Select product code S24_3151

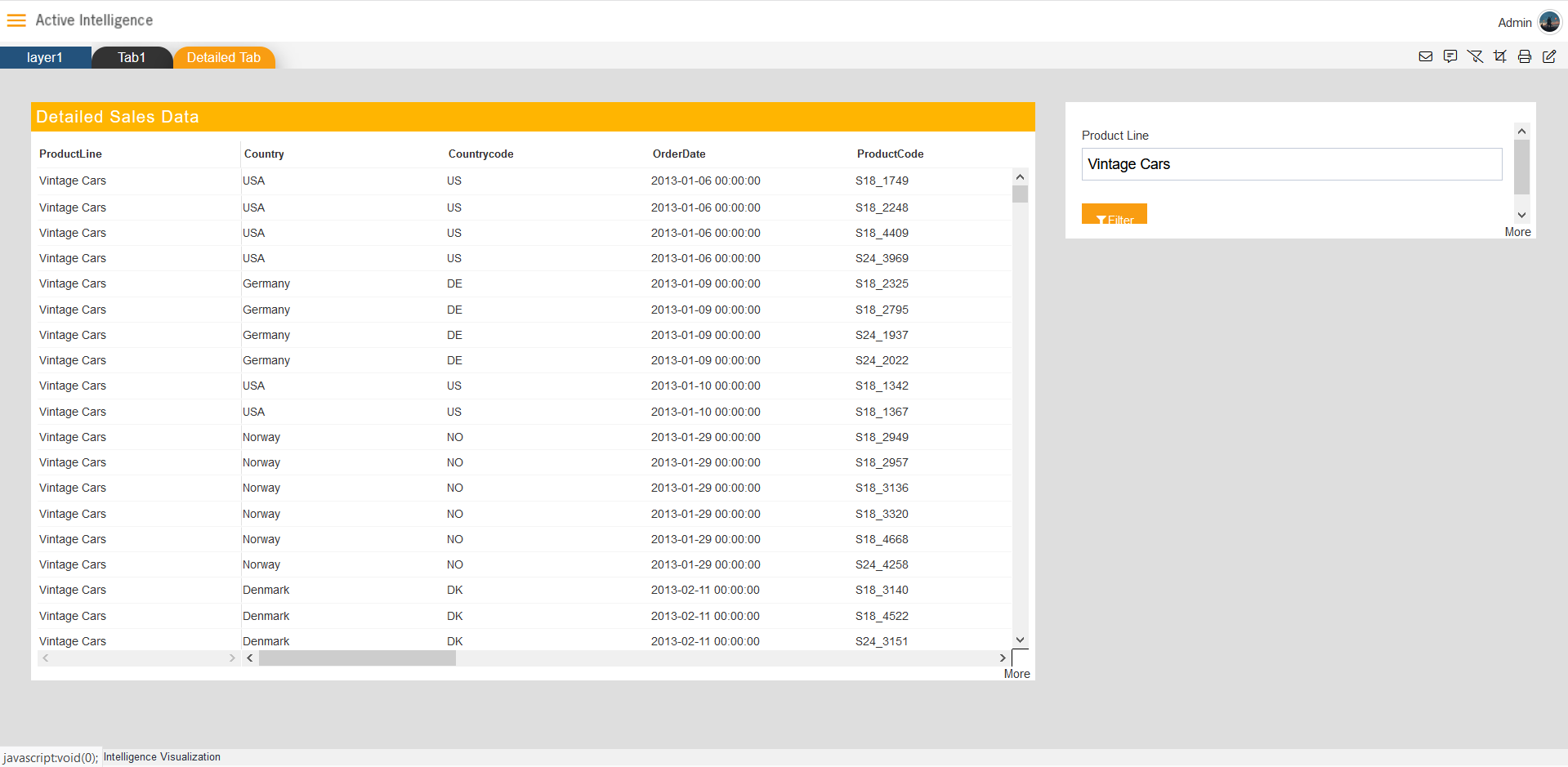coord(882,641)
